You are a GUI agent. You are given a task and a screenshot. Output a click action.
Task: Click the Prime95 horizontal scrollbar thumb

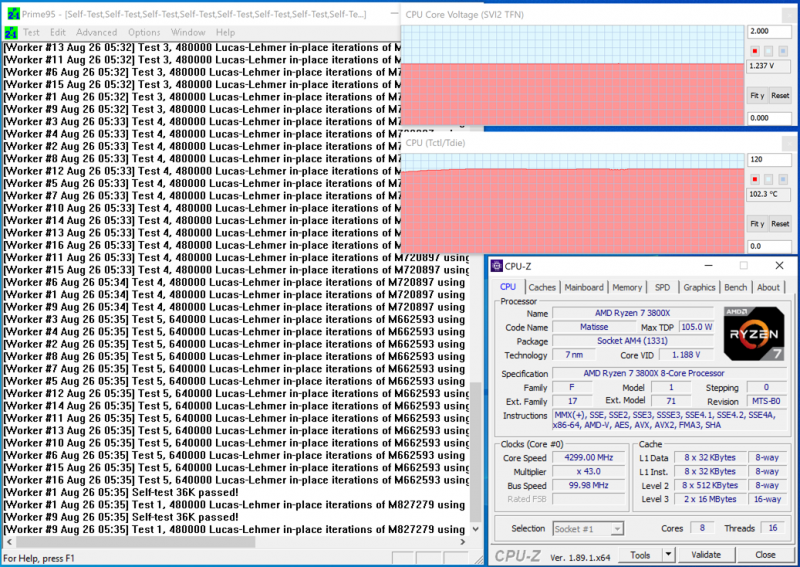(x=136, y=542)
